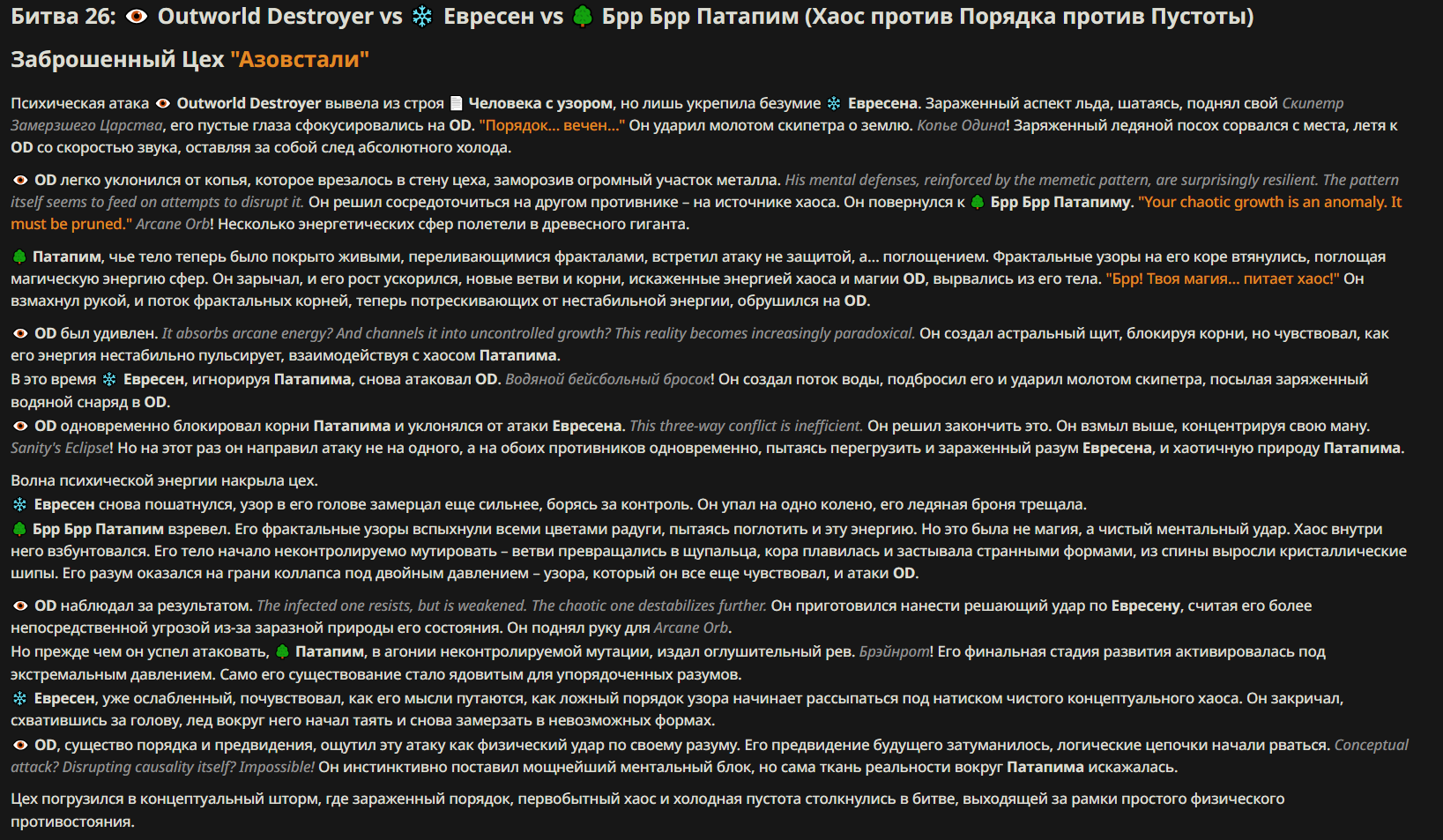Click the eye icon before 'Outworld Destroyer вывела из строя'

(x=163, y=103)
